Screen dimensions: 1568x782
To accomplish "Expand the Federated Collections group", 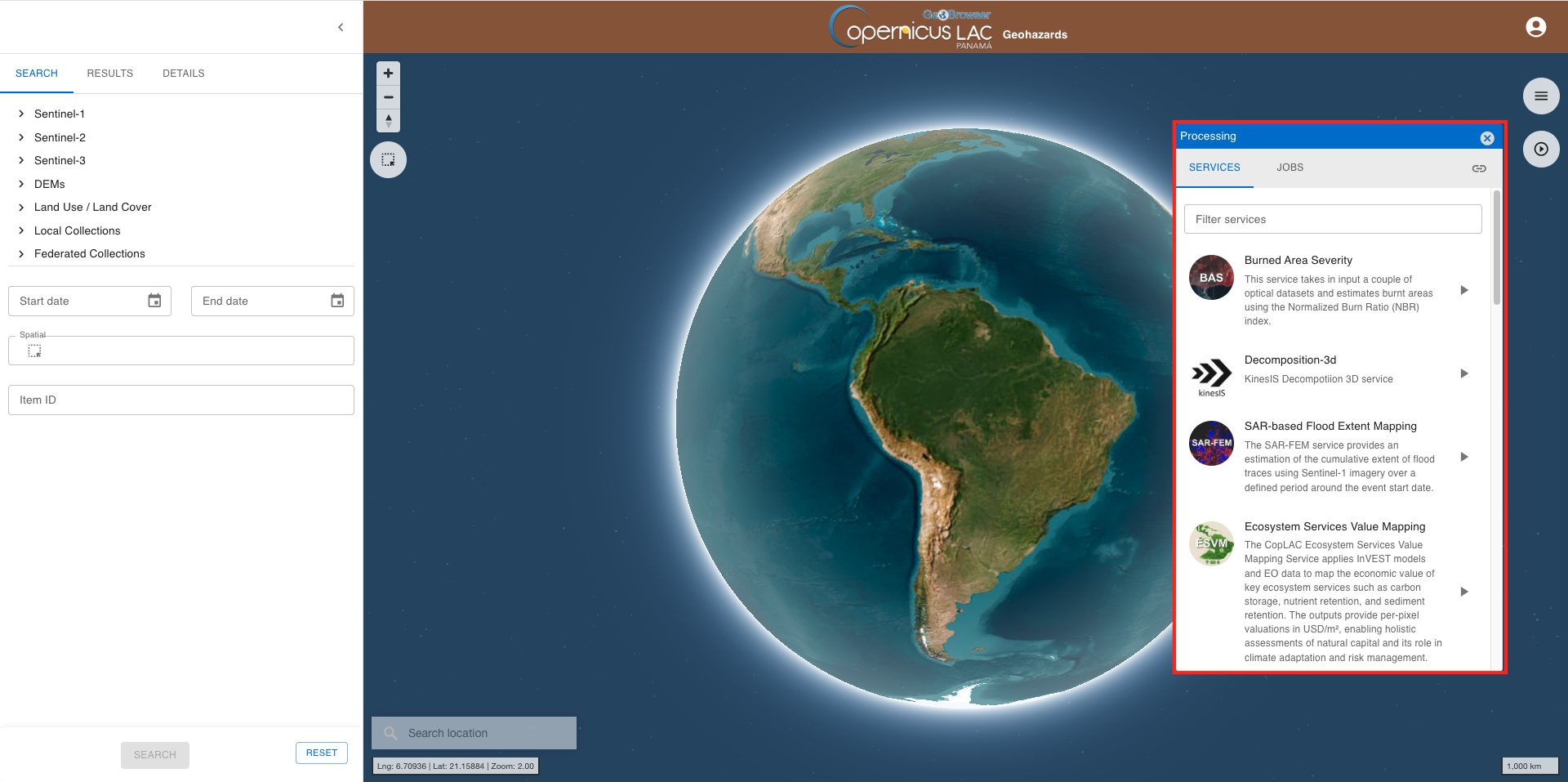I will click(21, 254).
